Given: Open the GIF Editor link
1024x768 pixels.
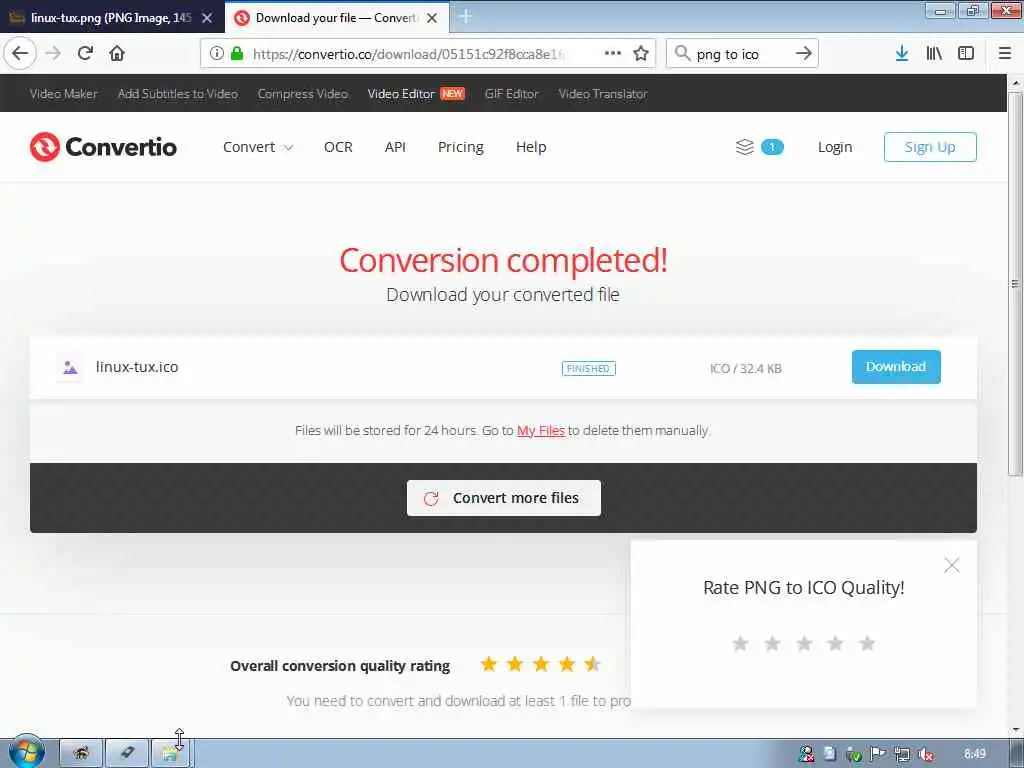Looking at the screenshot, I should coord(511,93).
